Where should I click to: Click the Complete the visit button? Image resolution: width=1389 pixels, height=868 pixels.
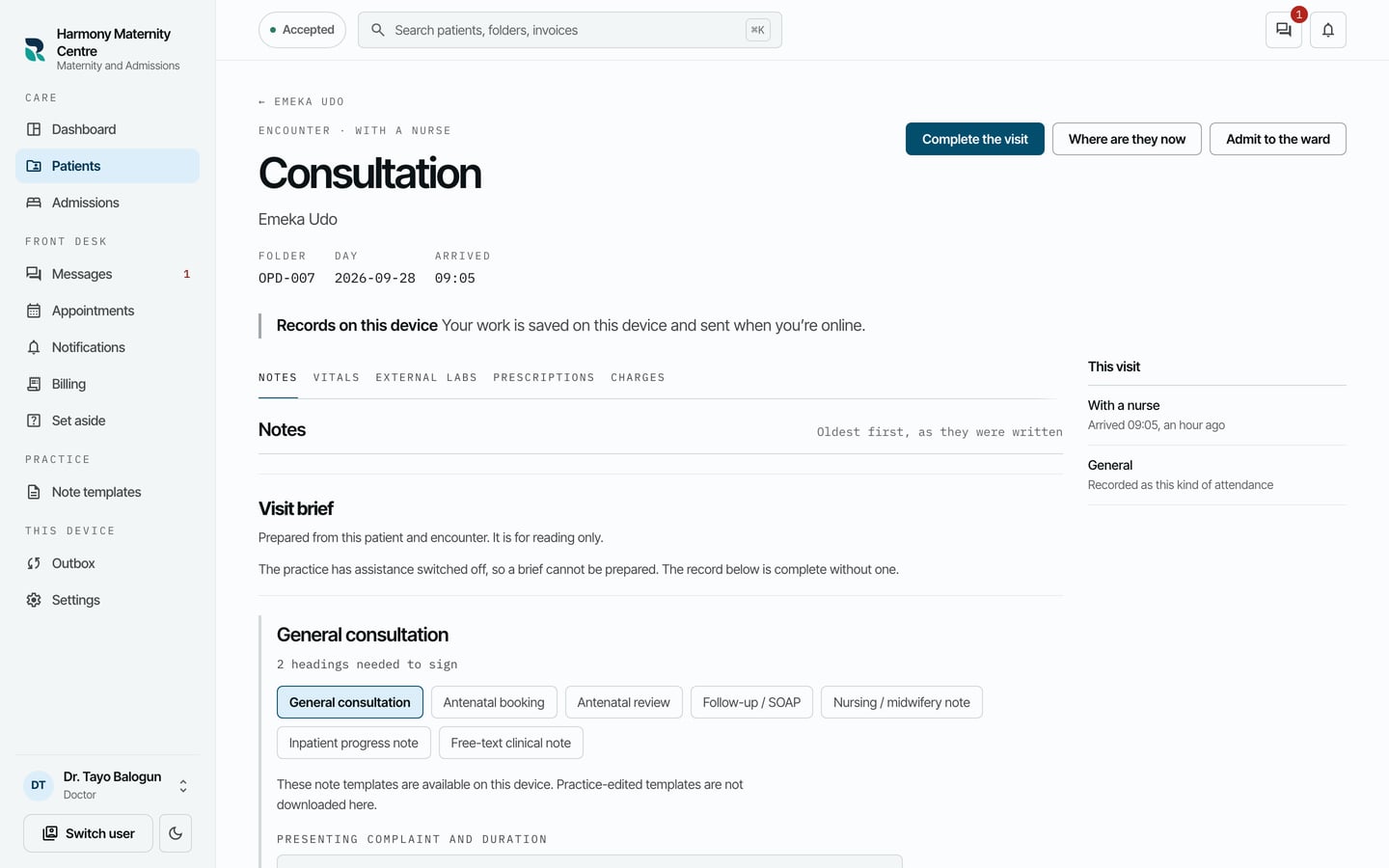pos(974,139)
